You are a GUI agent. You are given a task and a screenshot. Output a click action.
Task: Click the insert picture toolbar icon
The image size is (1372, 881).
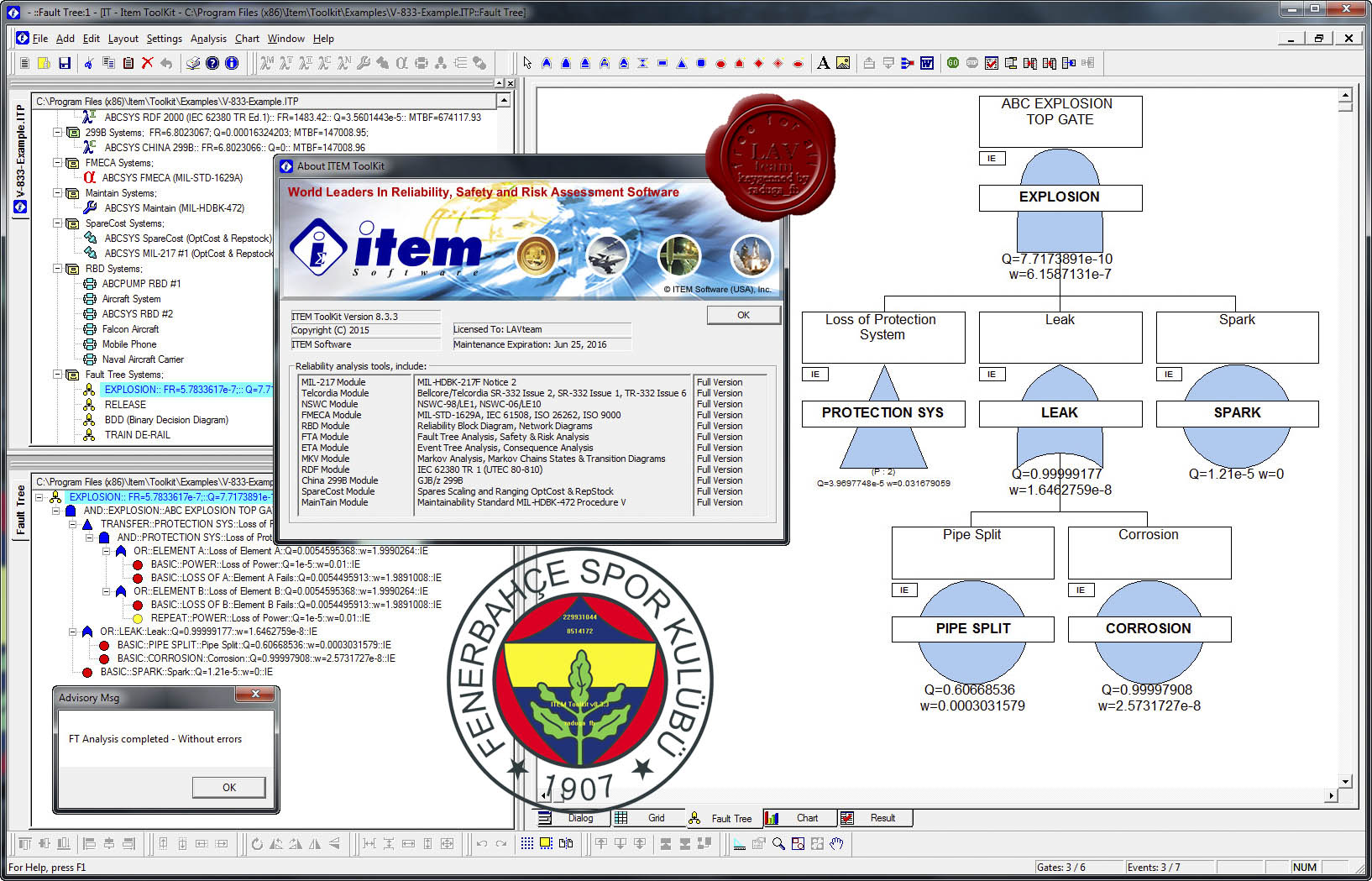843,63
